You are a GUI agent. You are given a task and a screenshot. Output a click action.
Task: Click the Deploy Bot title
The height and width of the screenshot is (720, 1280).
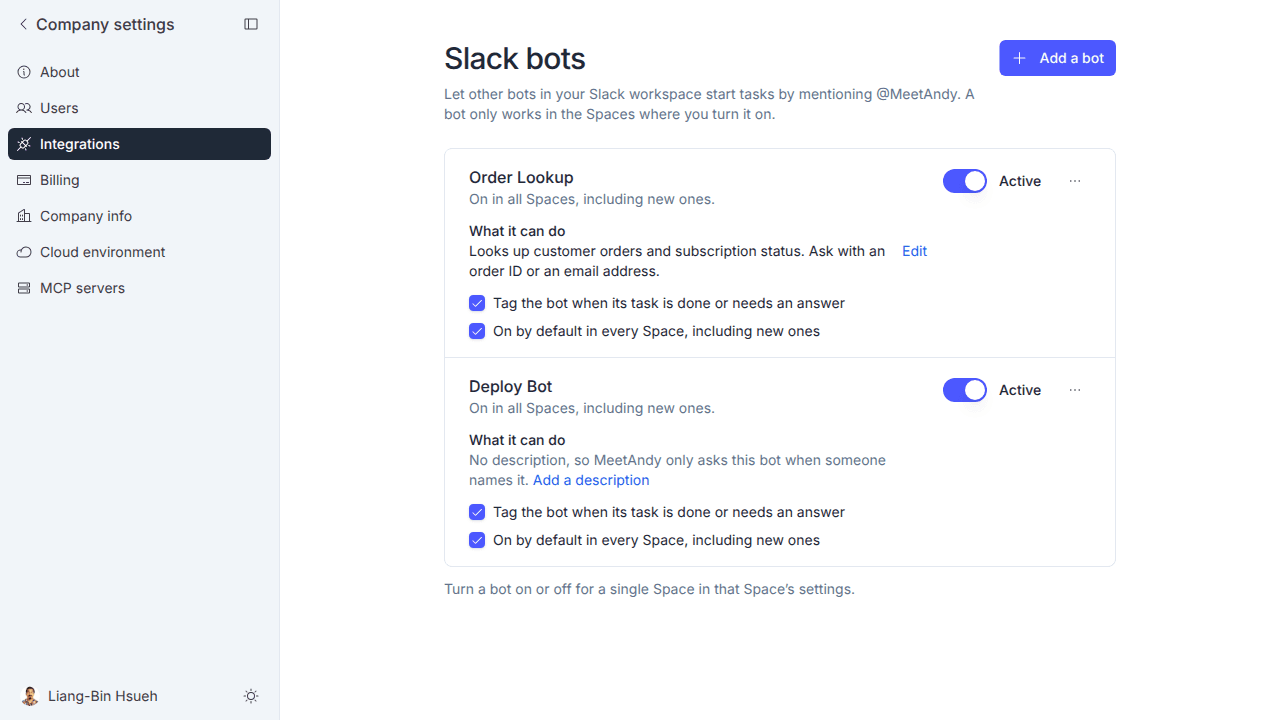click(511, 386)
